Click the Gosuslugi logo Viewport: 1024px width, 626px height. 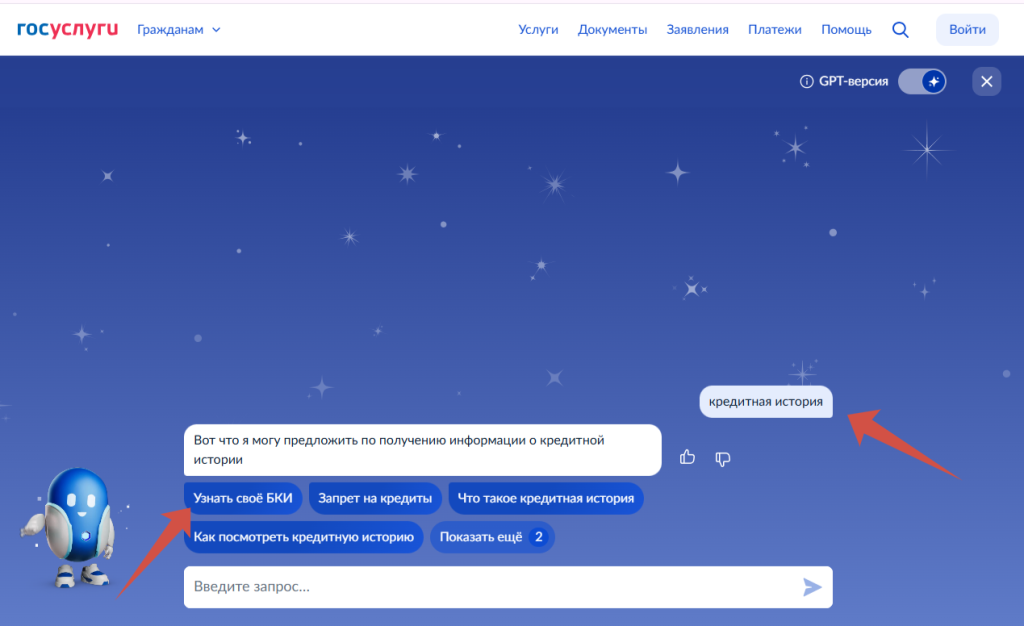click(x=67, y=29)
